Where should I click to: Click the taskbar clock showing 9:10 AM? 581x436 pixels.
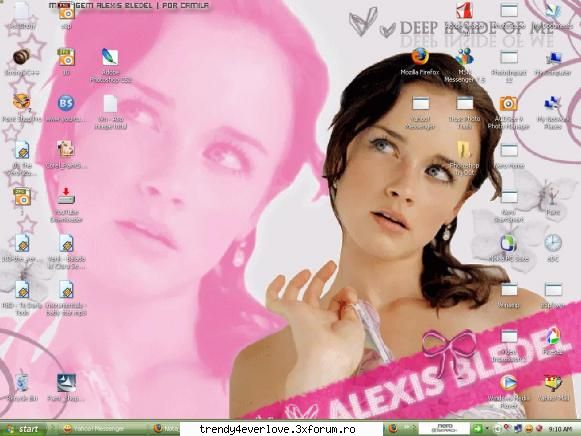click(560, 429)
